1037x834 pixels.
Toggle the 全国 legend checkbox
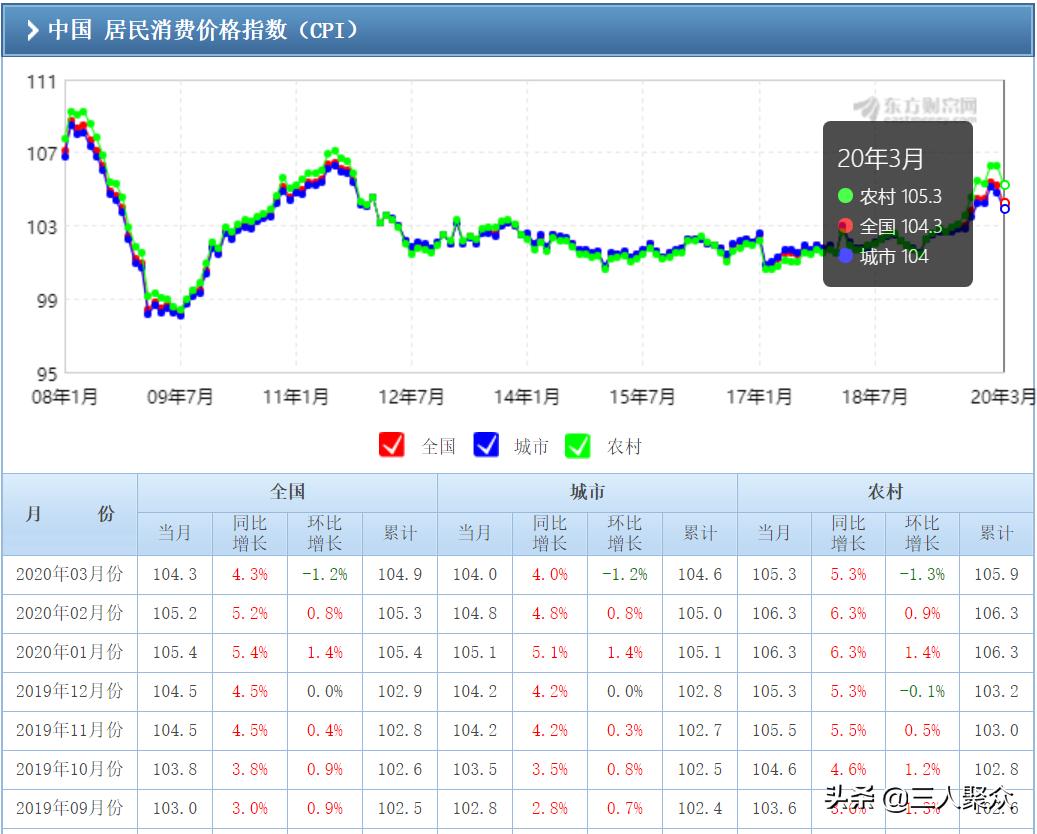(390, 446)
